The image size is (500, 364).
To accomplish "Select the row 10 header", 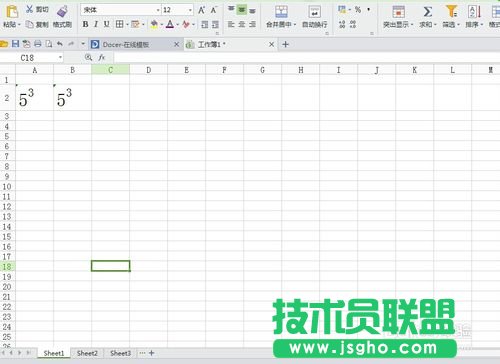I will (7, 186).
